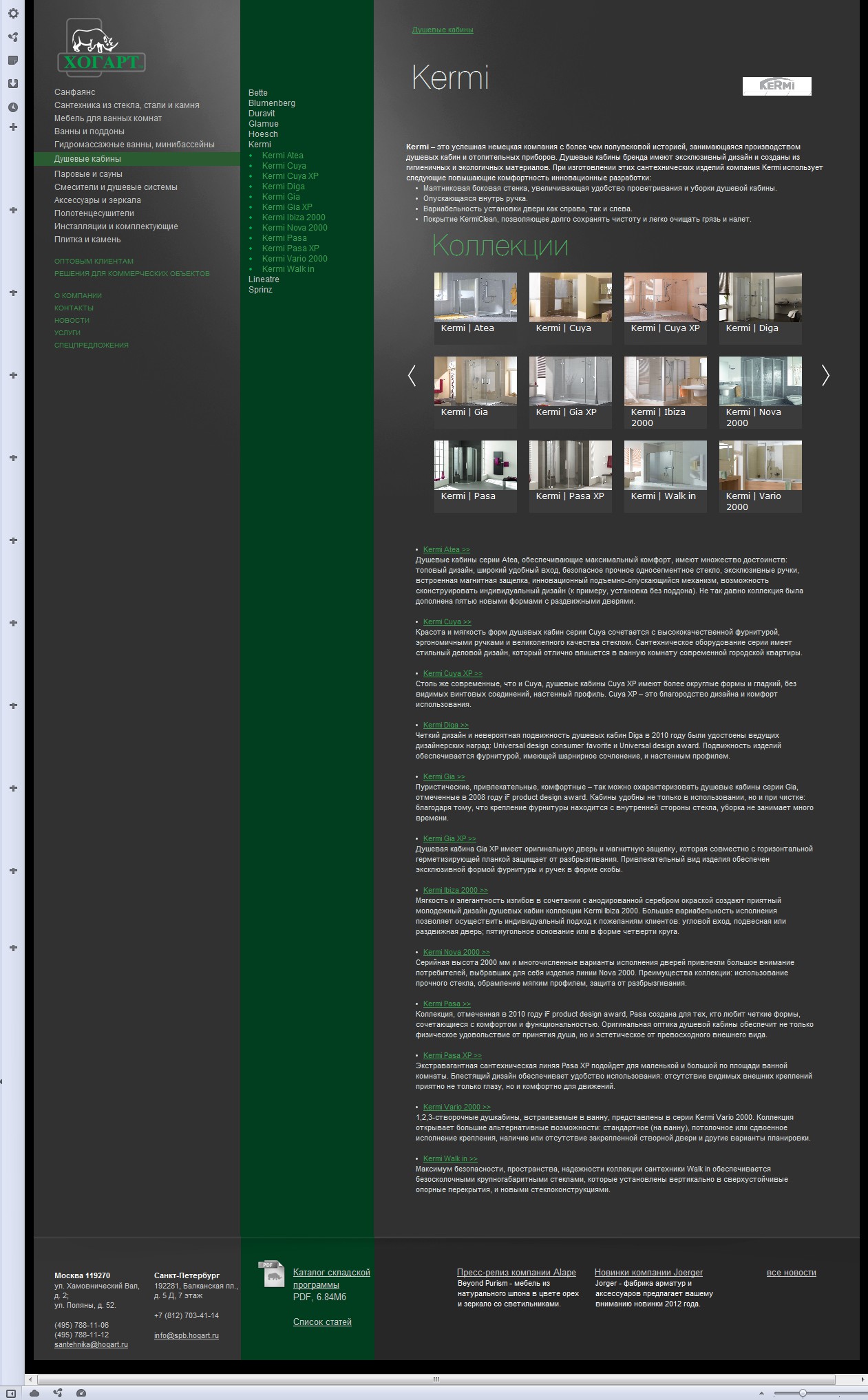Click the Opera Unite icon in status bar
The width and height of the screenshot is (868, 1400).
pyautogui.click(x=59, y=1393)
